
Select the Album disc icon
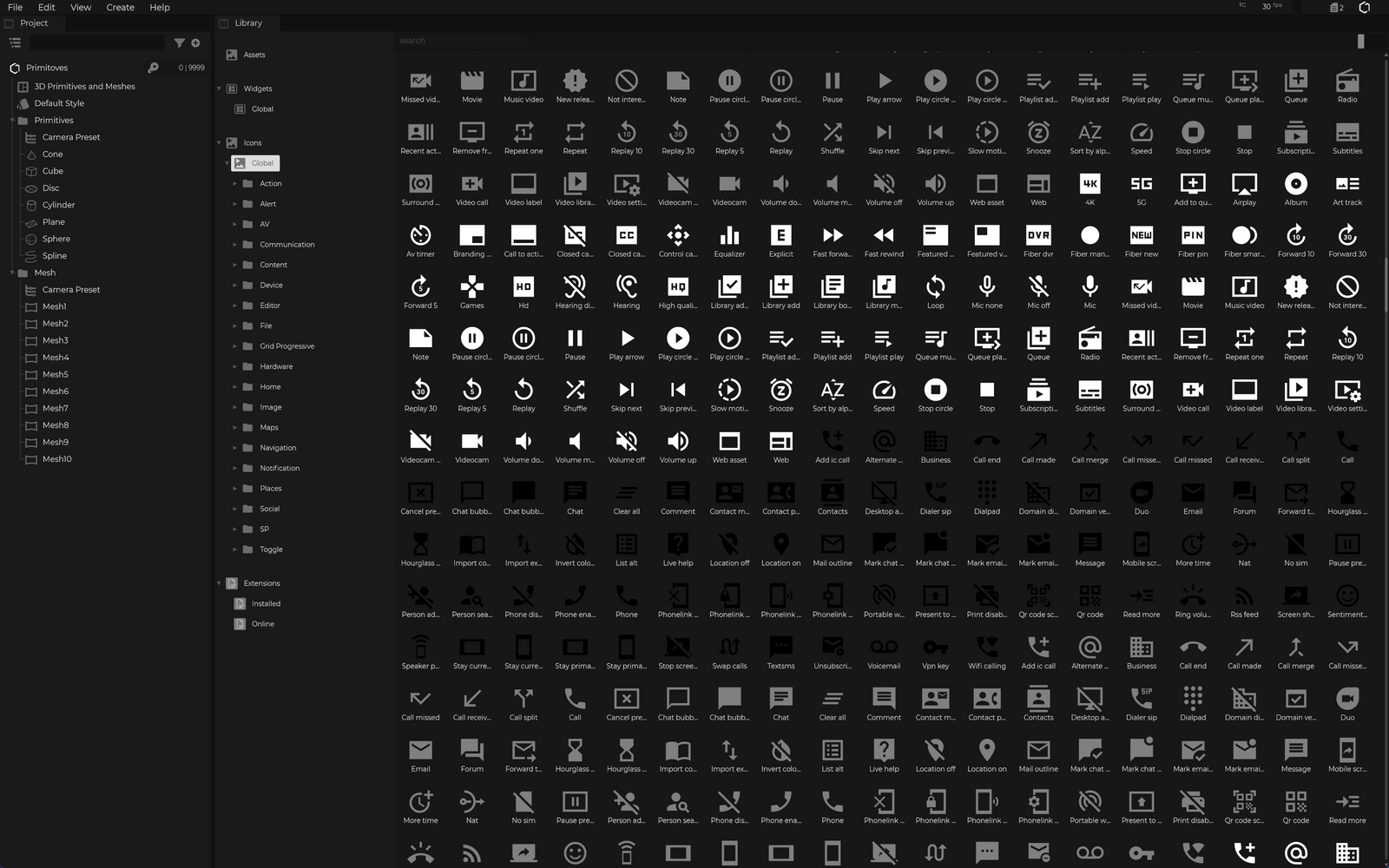(x=1295, y=184)
